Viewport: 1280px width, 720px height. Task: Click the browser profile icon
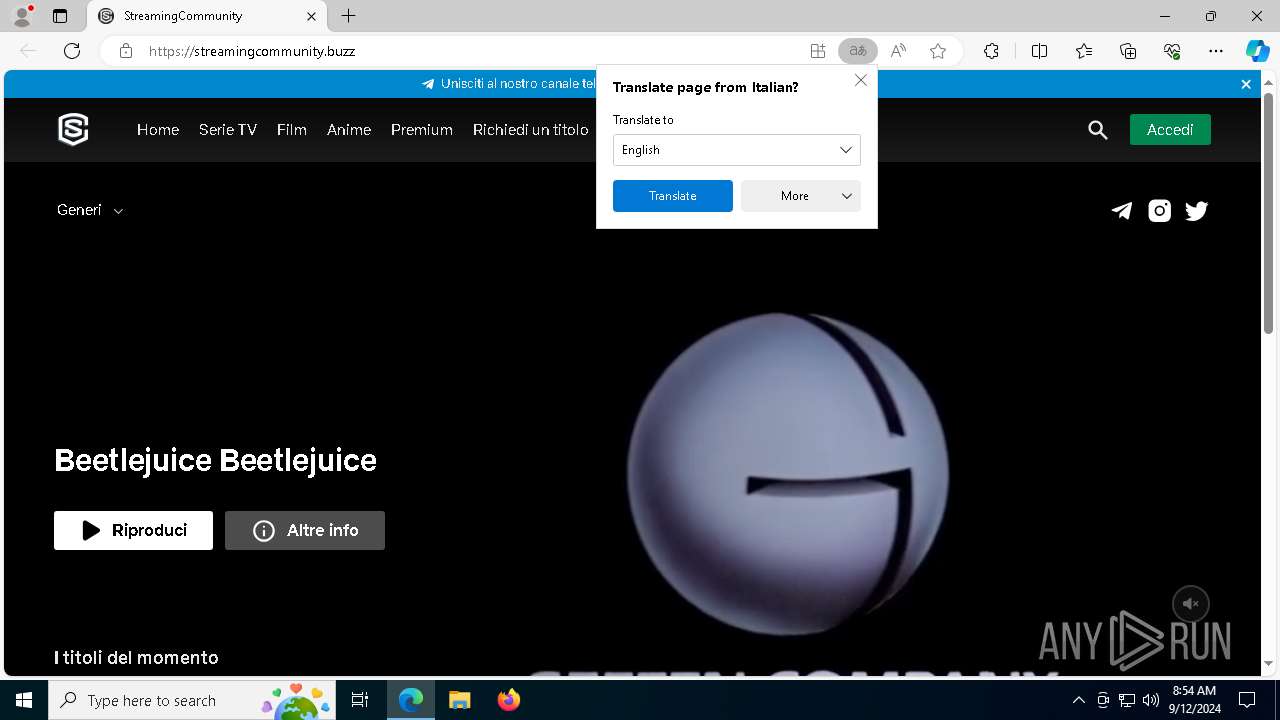[22, 16]
